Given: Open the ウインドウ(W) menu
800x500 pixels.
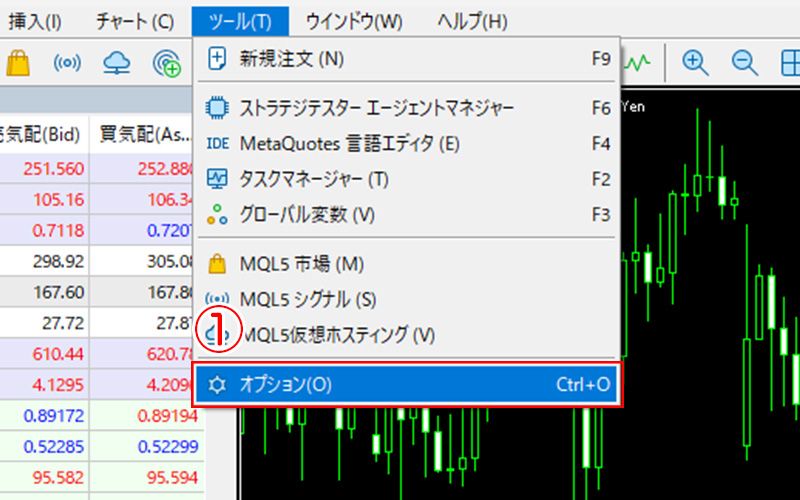Looking at the screenshot, I should pyautogui.click(x=354, y=20).
